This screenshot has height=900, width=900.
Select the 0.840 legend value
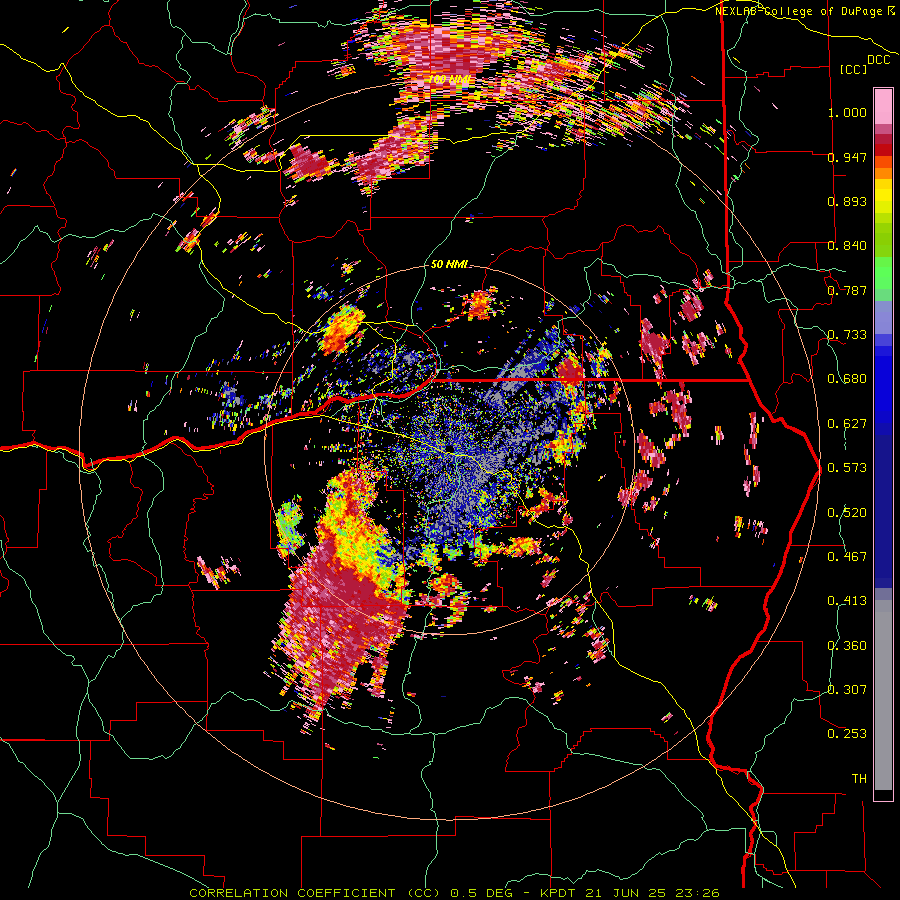(x=847, y=246)
